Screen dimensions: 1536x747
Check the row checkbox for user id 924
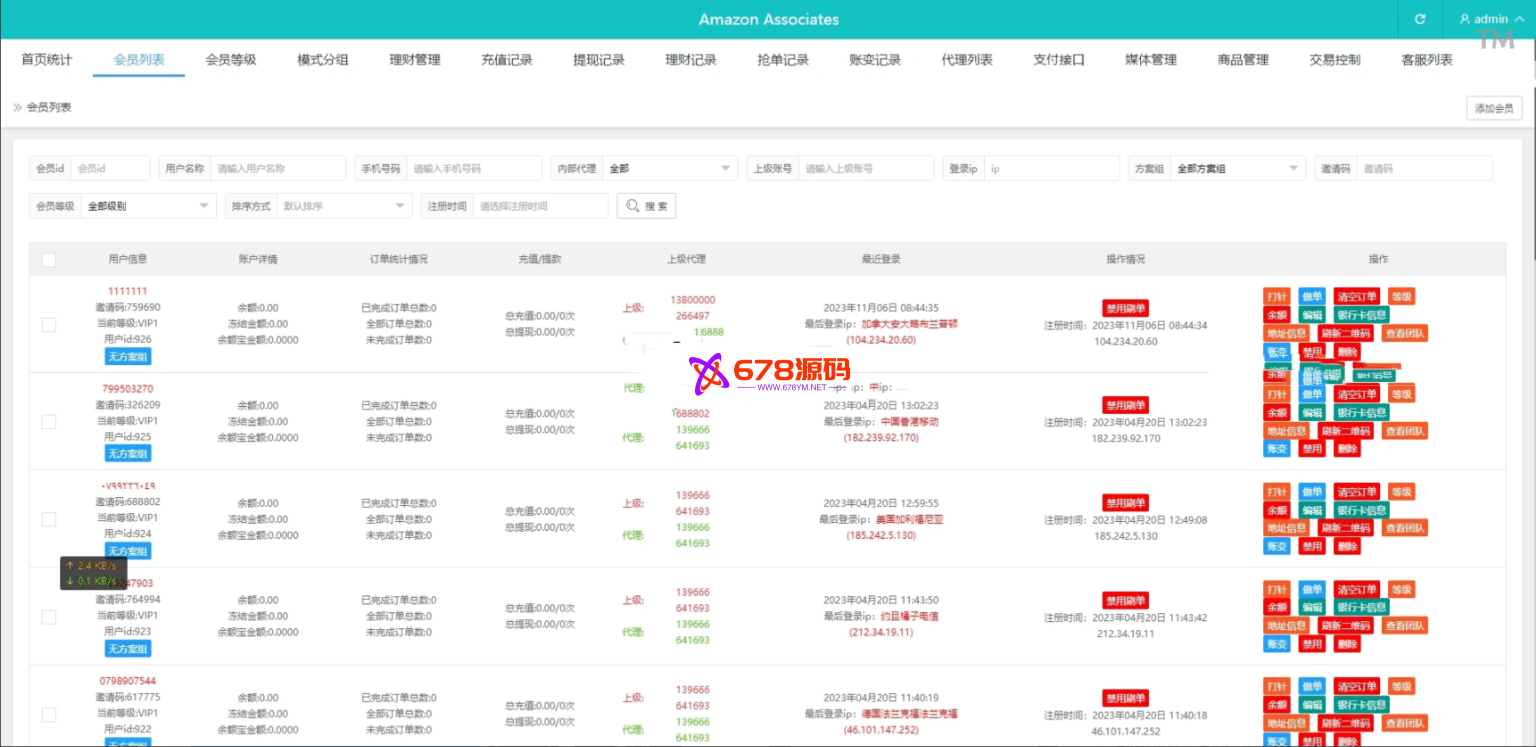(49, 519)
